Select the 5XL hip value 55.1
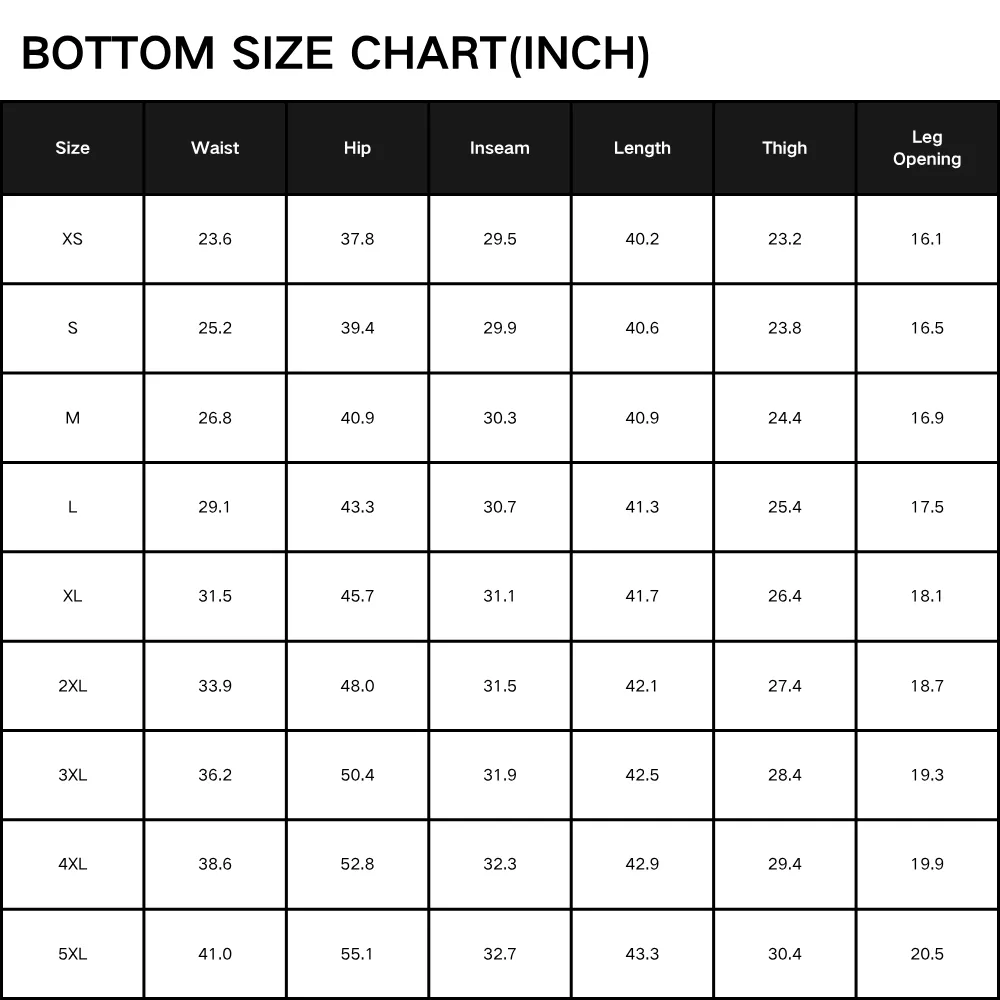This screenshot has height=1000, width=1000. click(x=357, y=954)
